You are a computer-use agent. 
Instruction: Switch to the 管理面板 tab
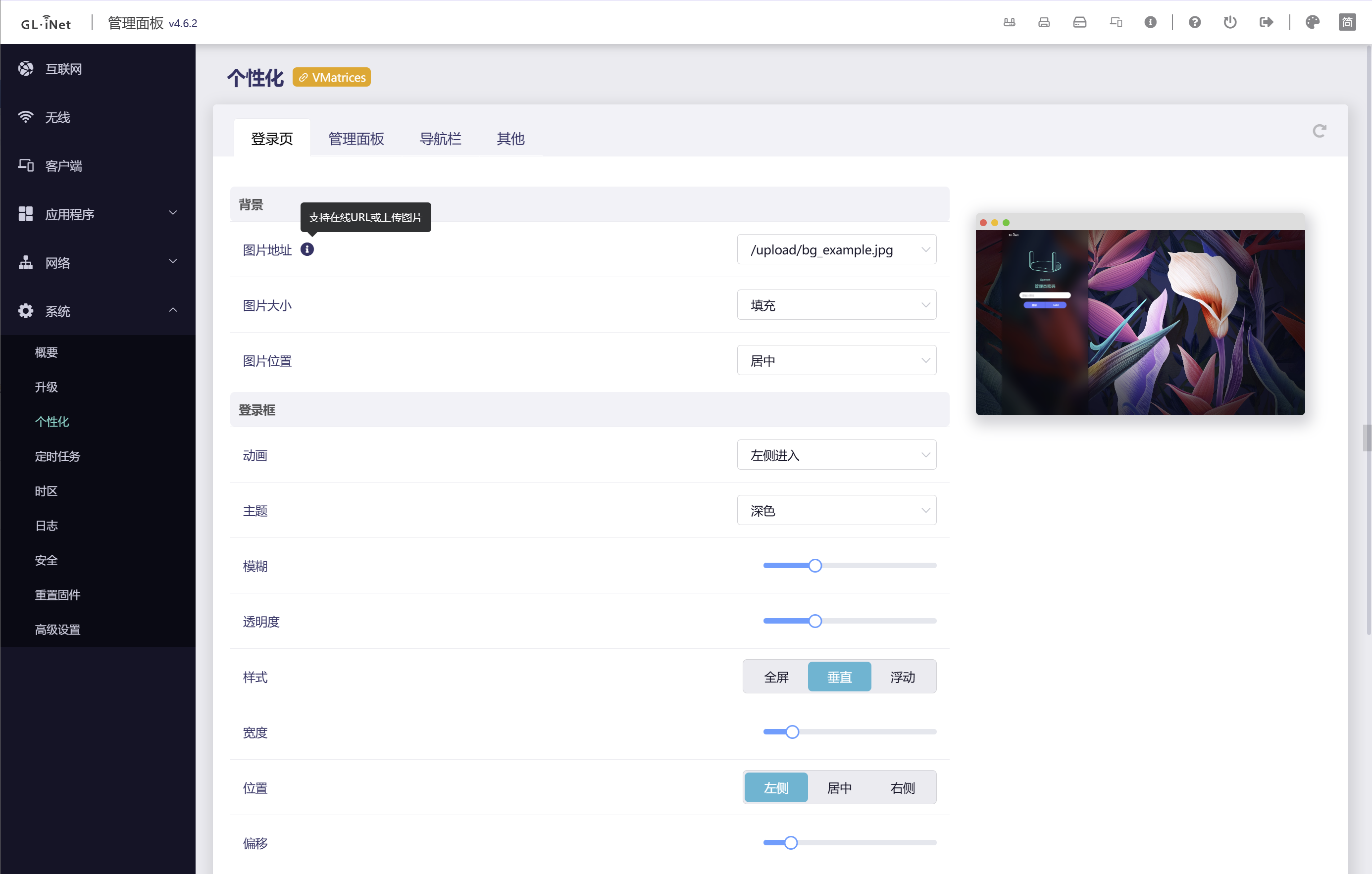tap(356, 139)
